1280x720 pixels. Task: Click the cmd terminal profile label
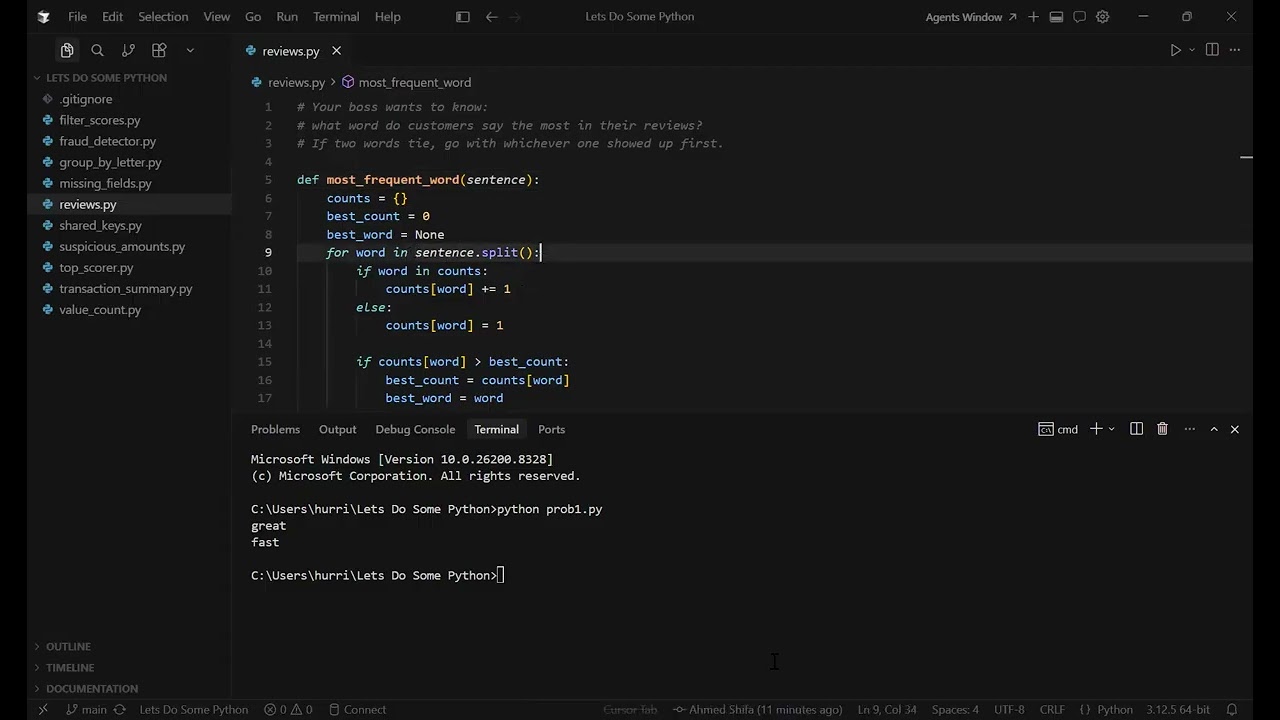[1058, 429]
